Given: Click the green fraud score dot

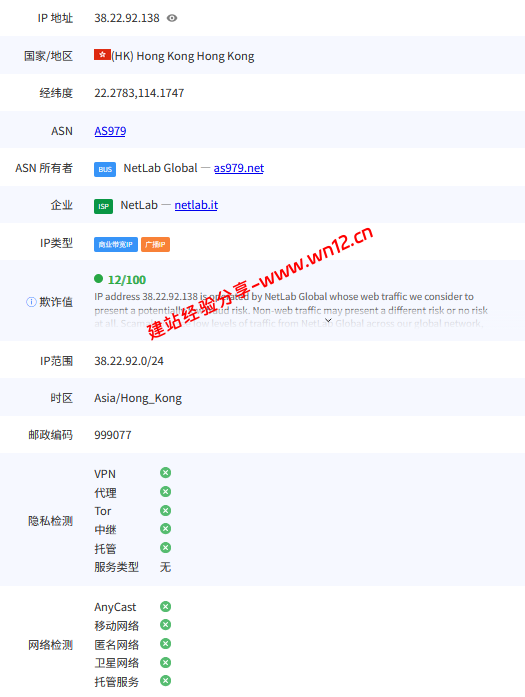Looking at the screenshot, I should click(99, 279).
